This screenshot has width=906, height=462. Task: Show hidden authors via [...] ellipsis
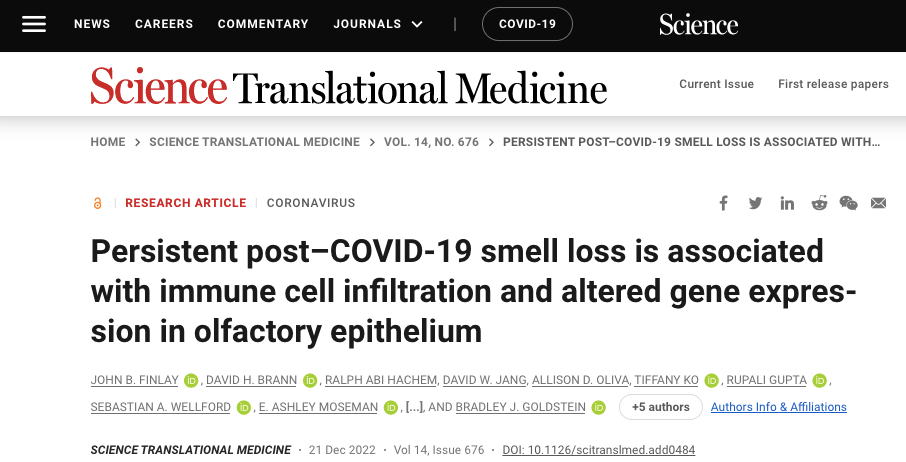tap(413, 407)
